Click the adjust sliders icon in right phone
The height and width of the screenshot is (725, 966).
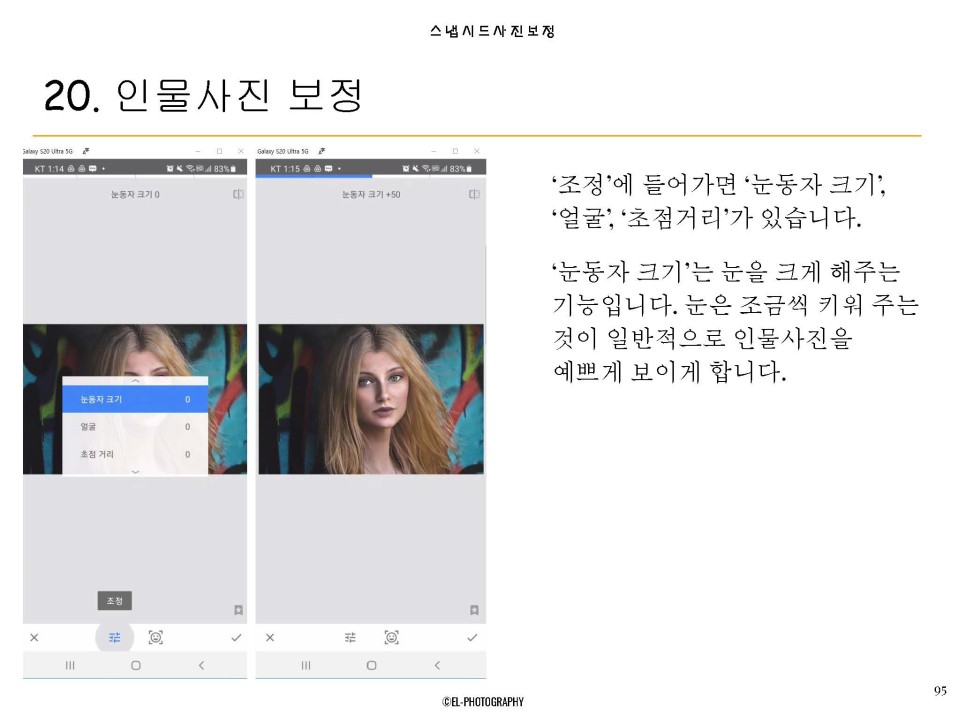tap(351, 638)
